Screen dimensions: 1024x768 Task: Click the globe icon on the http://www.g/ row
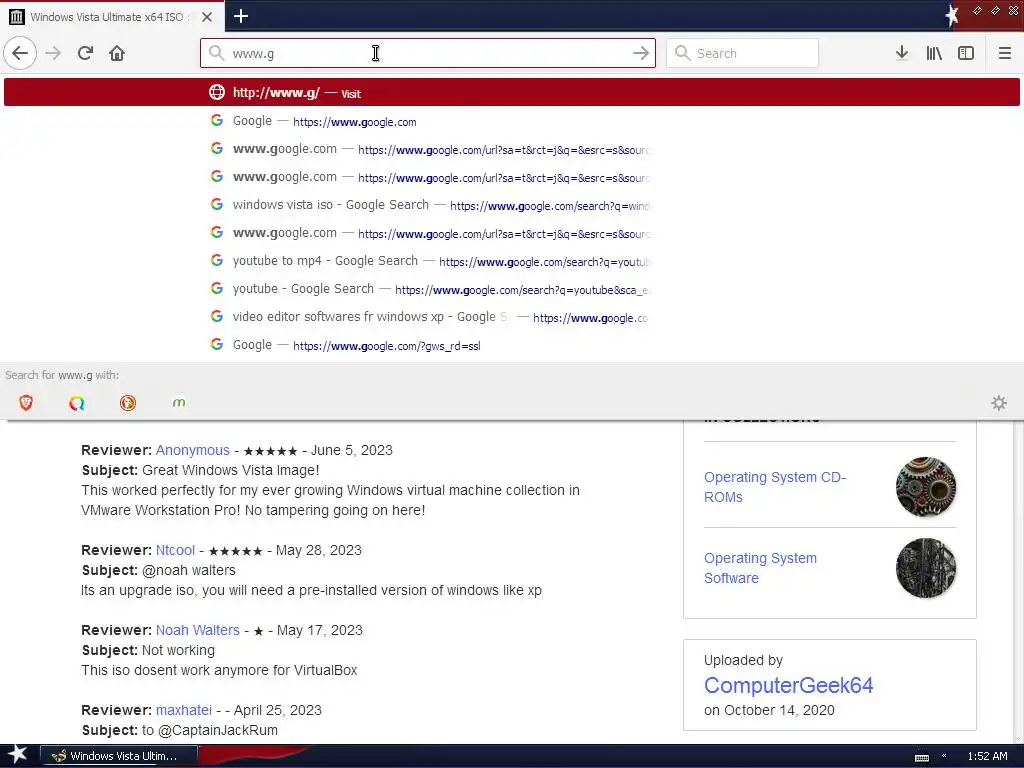click(217, 93)
